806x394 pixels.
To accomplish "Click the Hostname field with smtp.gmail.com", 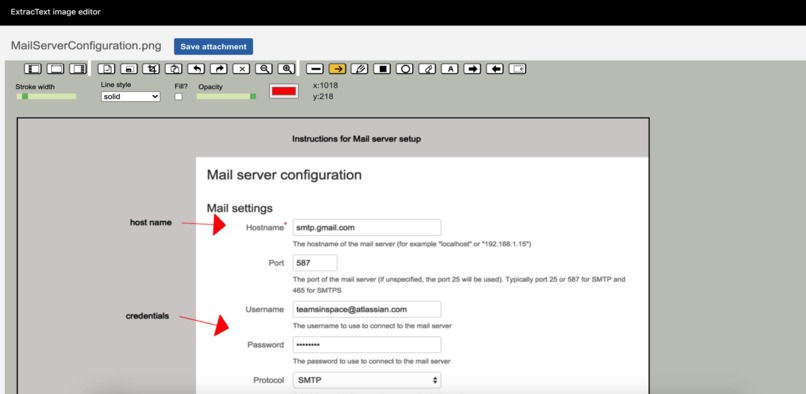I will coord(367,227).
